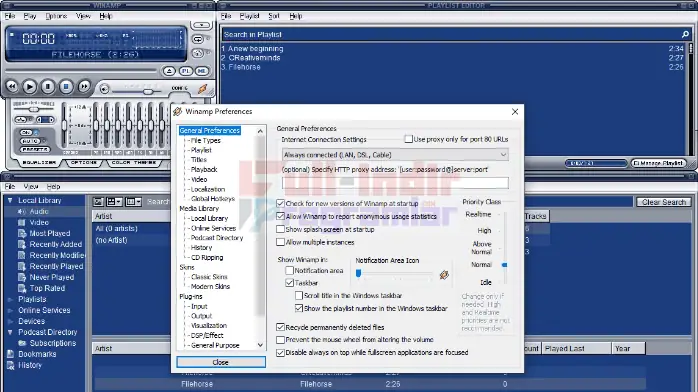Open Video under Local Library

point(39,222)
